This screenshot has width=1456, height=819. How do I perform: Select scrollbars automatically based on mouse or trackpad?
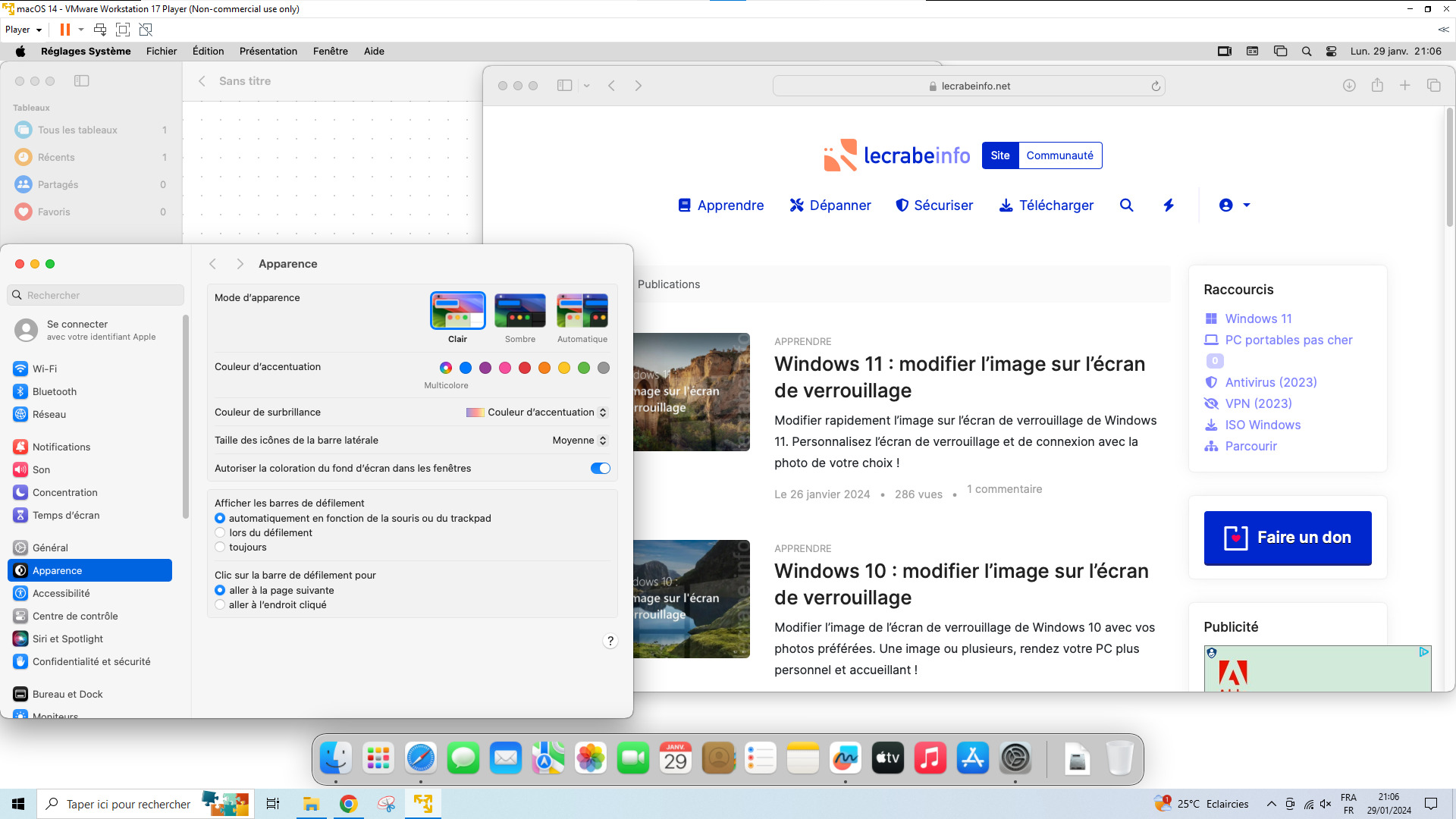220,519
